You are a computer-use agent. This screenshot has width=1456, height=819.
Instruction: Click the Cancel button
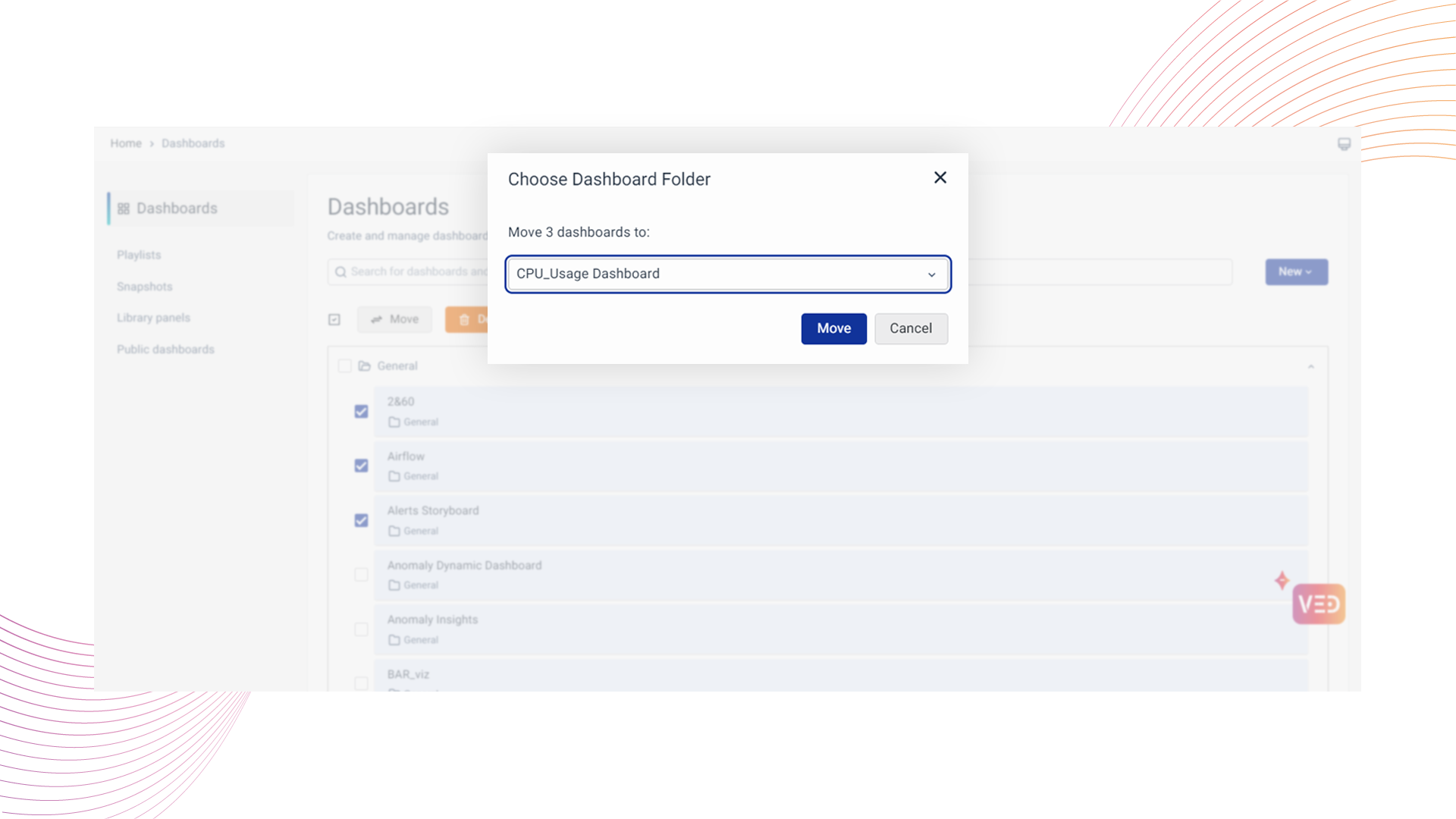(x=910, y=328)
